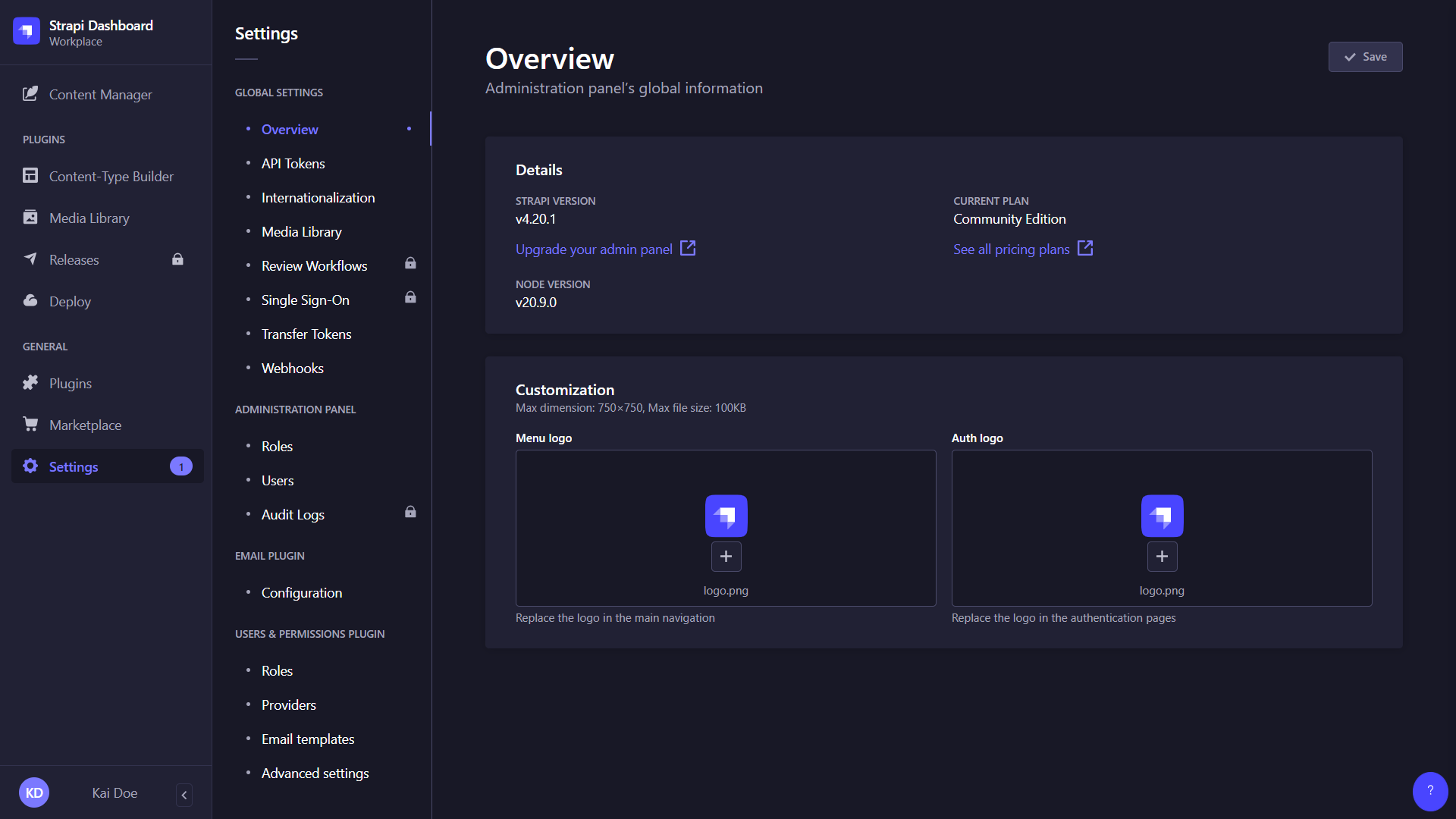Screen dimensions: 1456x819
Task: Click the Auth logo thumbnail
Action: pyautogui.click(x=1162, y=516)
